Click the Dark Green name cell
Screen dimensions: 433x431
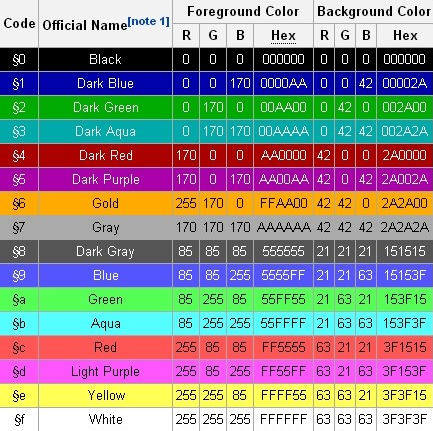[x=105, y=107]
